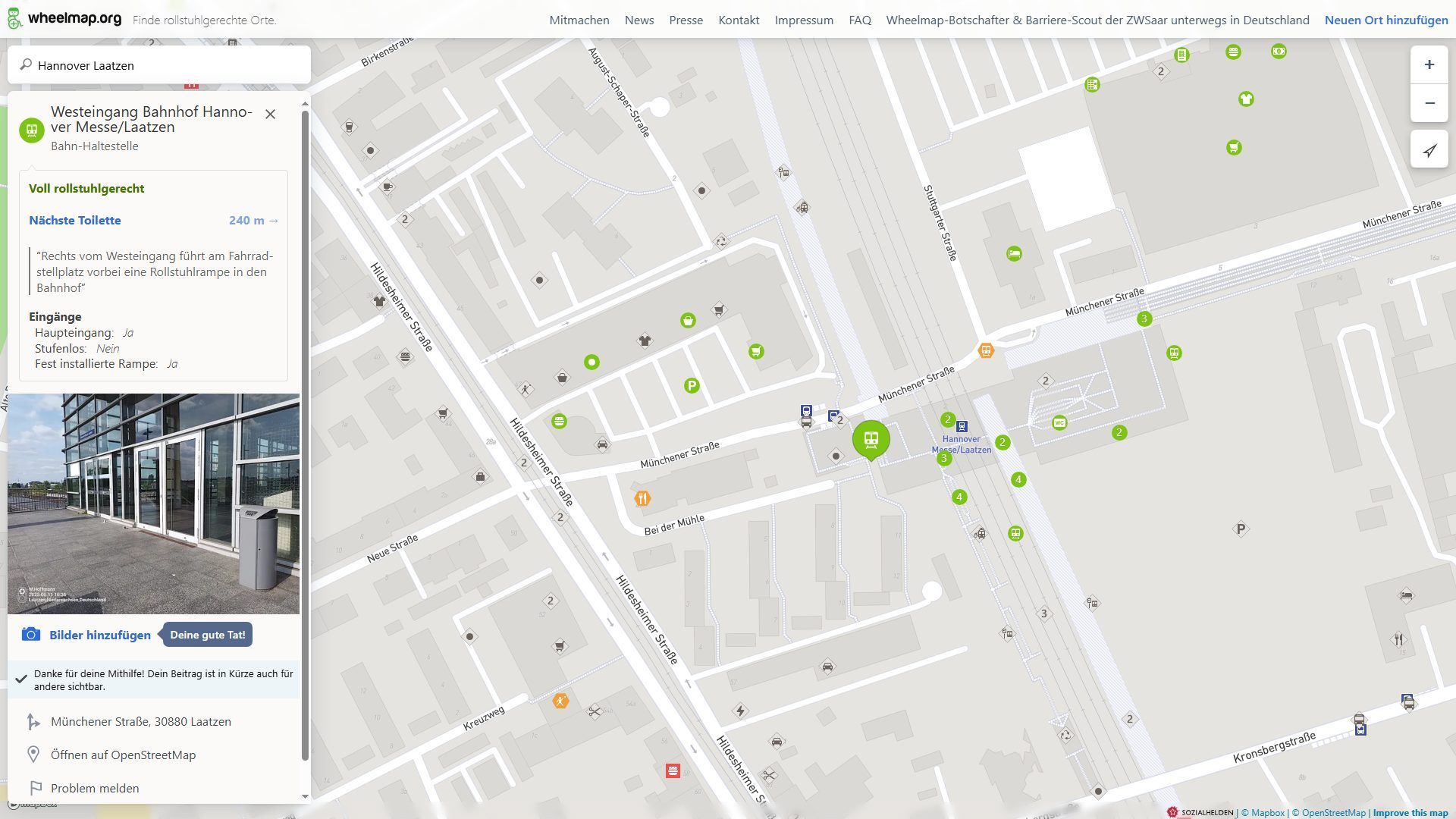Click the zoom in plus button

[x=1429, y=65]
